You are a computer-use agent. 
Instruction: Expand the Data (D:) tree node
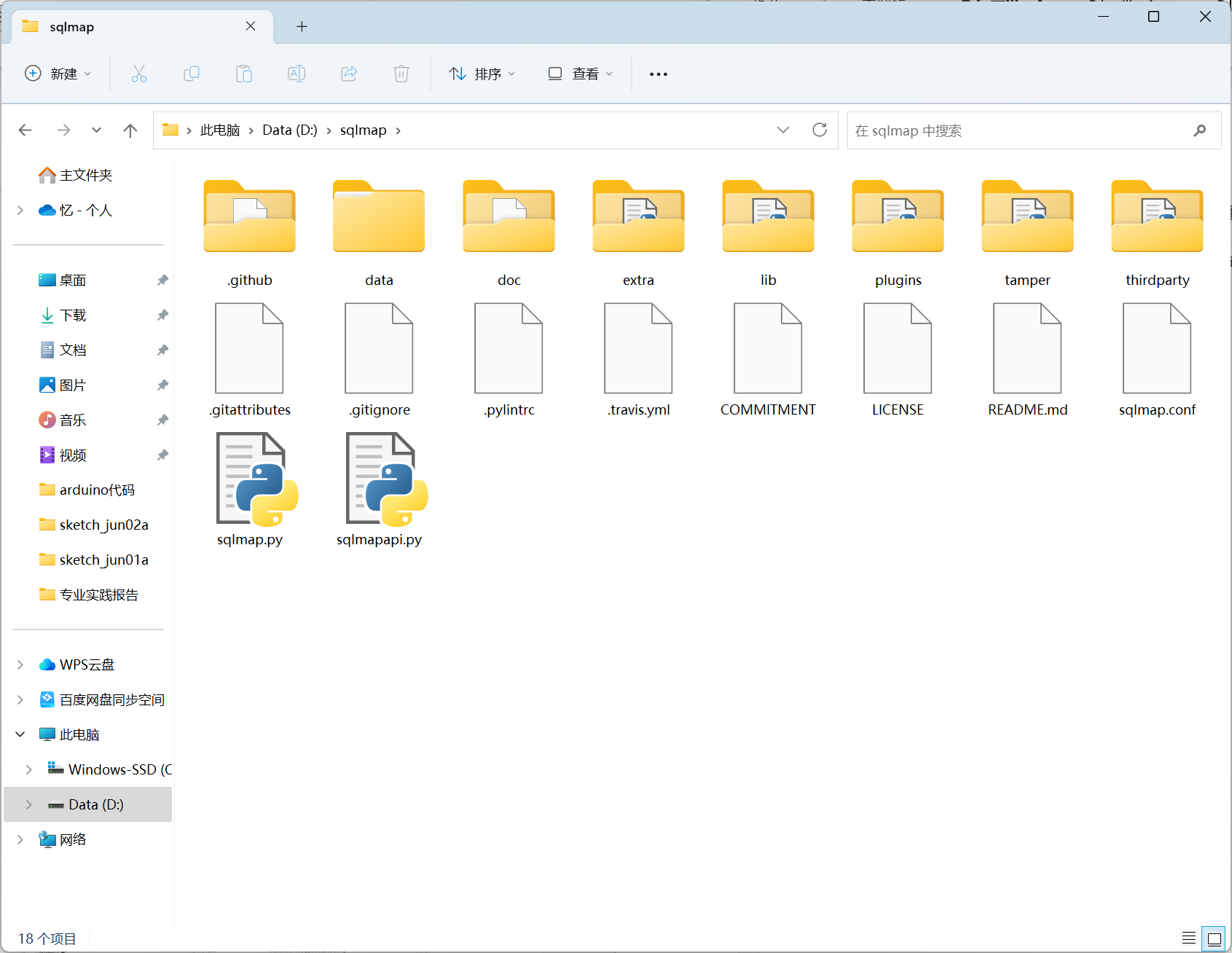click(x=29, y=804)
